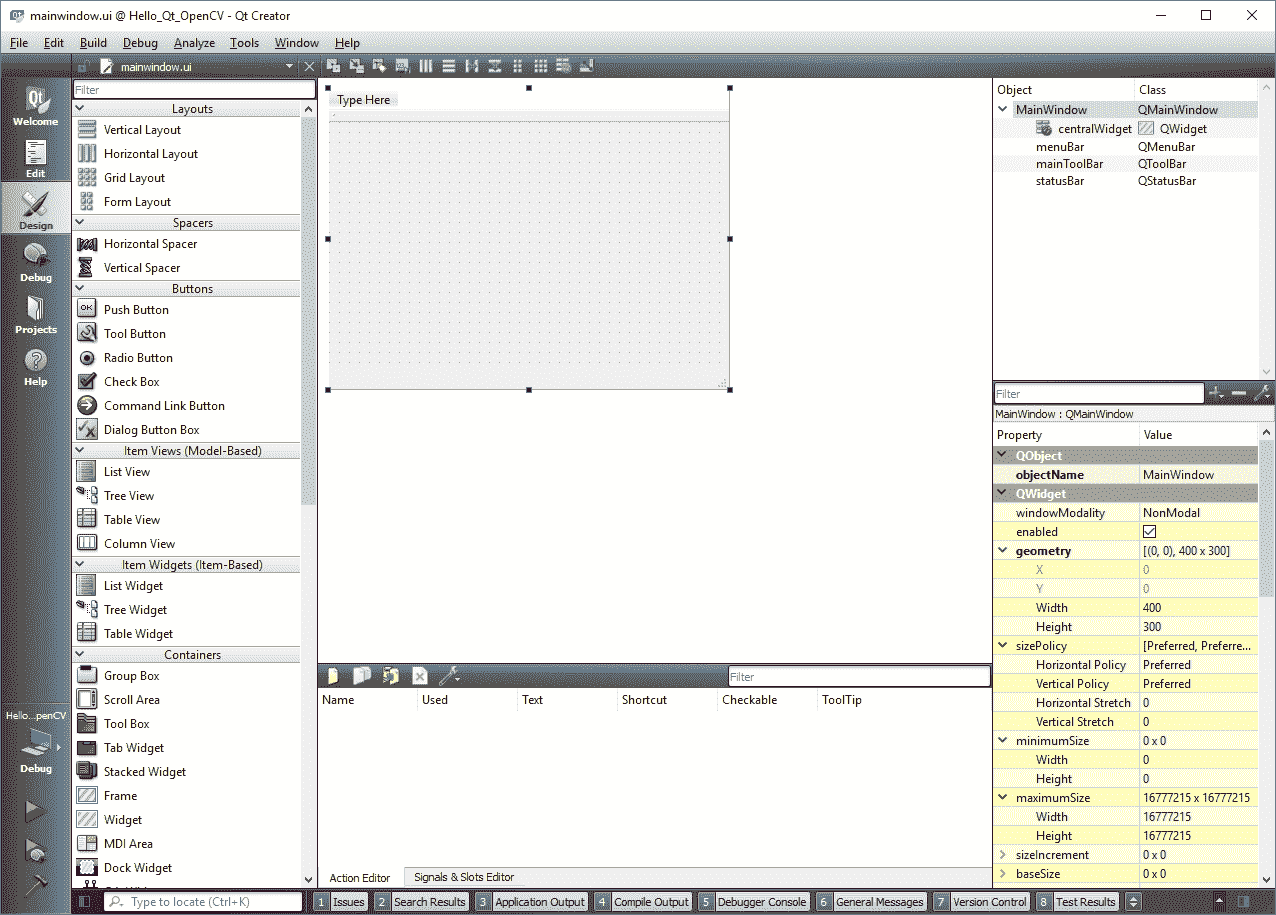Viewport: 1276px width, 915px height.
Task: Click the Run project play icon
Action: pyautogui.click(x=35, y=810)
